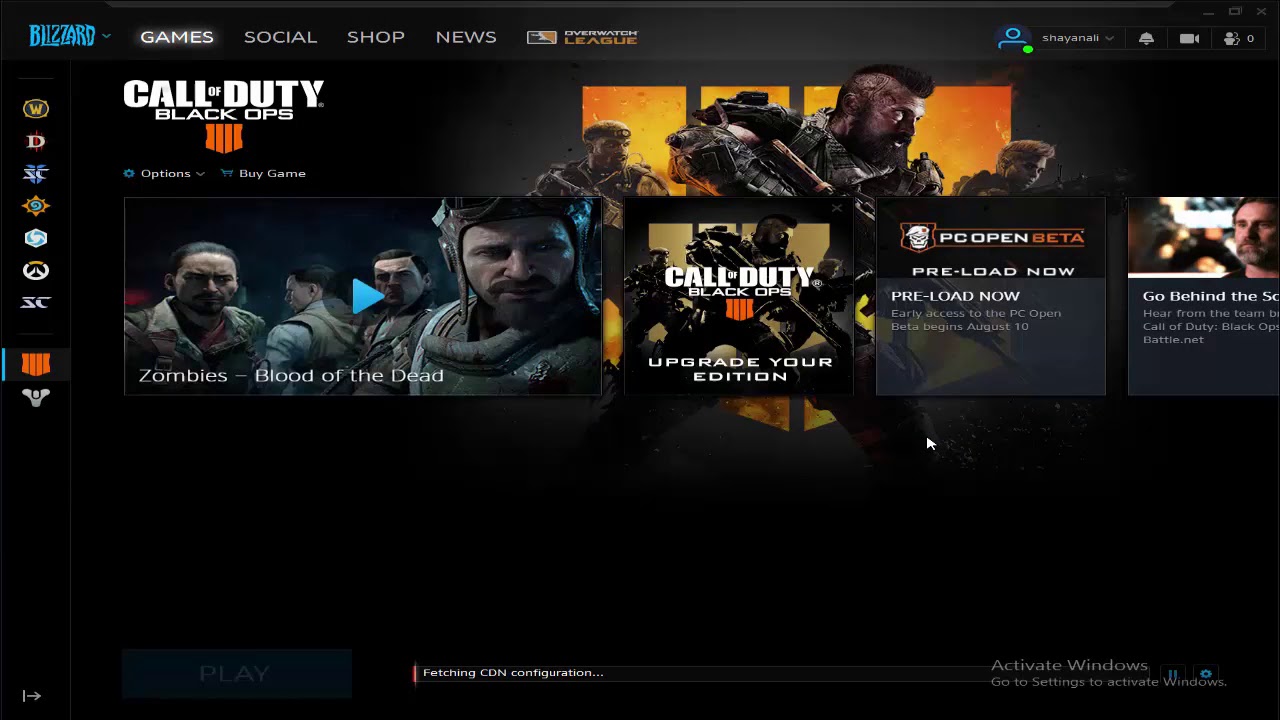Open the Go Behind the Scenes card

[x=1204, y=296]
